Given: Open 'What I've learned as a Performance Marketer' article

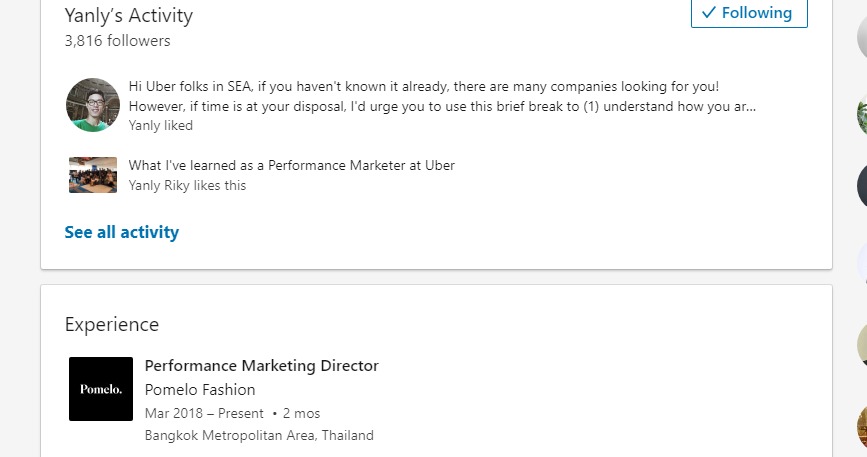Looking at the screenshot, I should 292,165.
